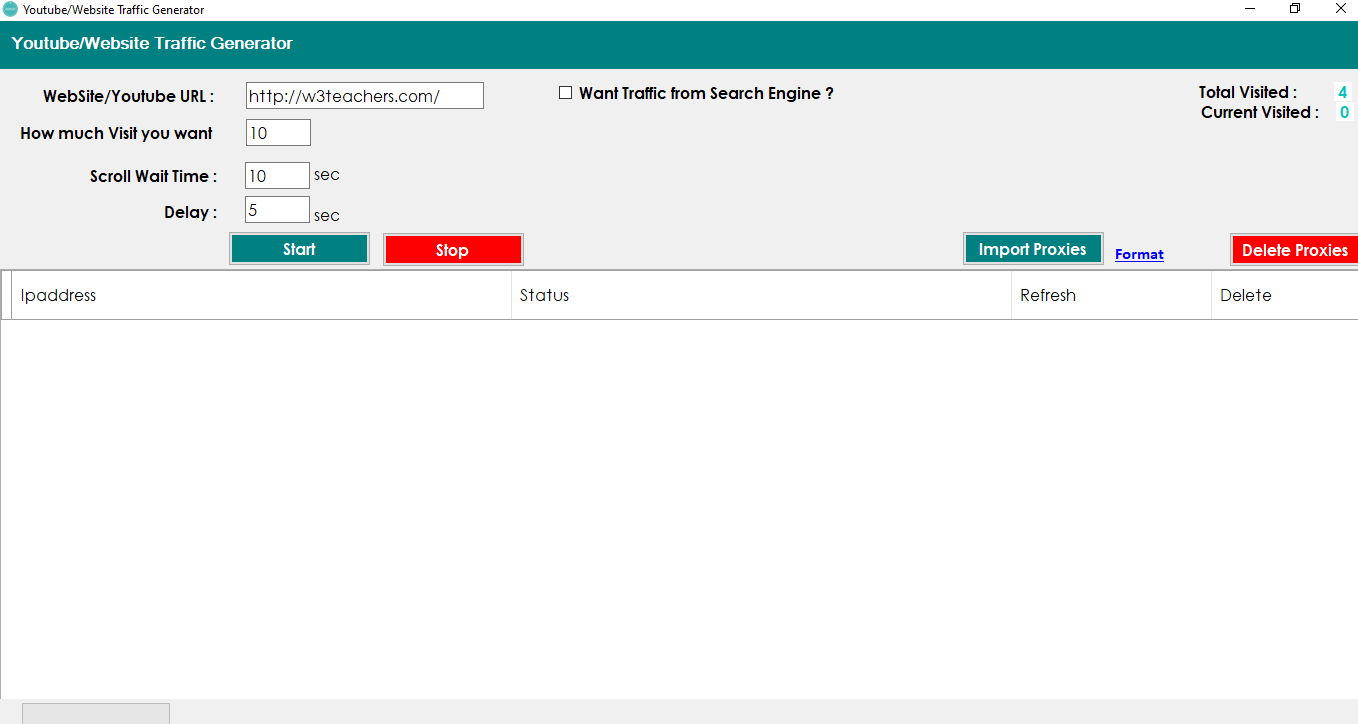Click the Delete Proxies button

[1296, 249]
